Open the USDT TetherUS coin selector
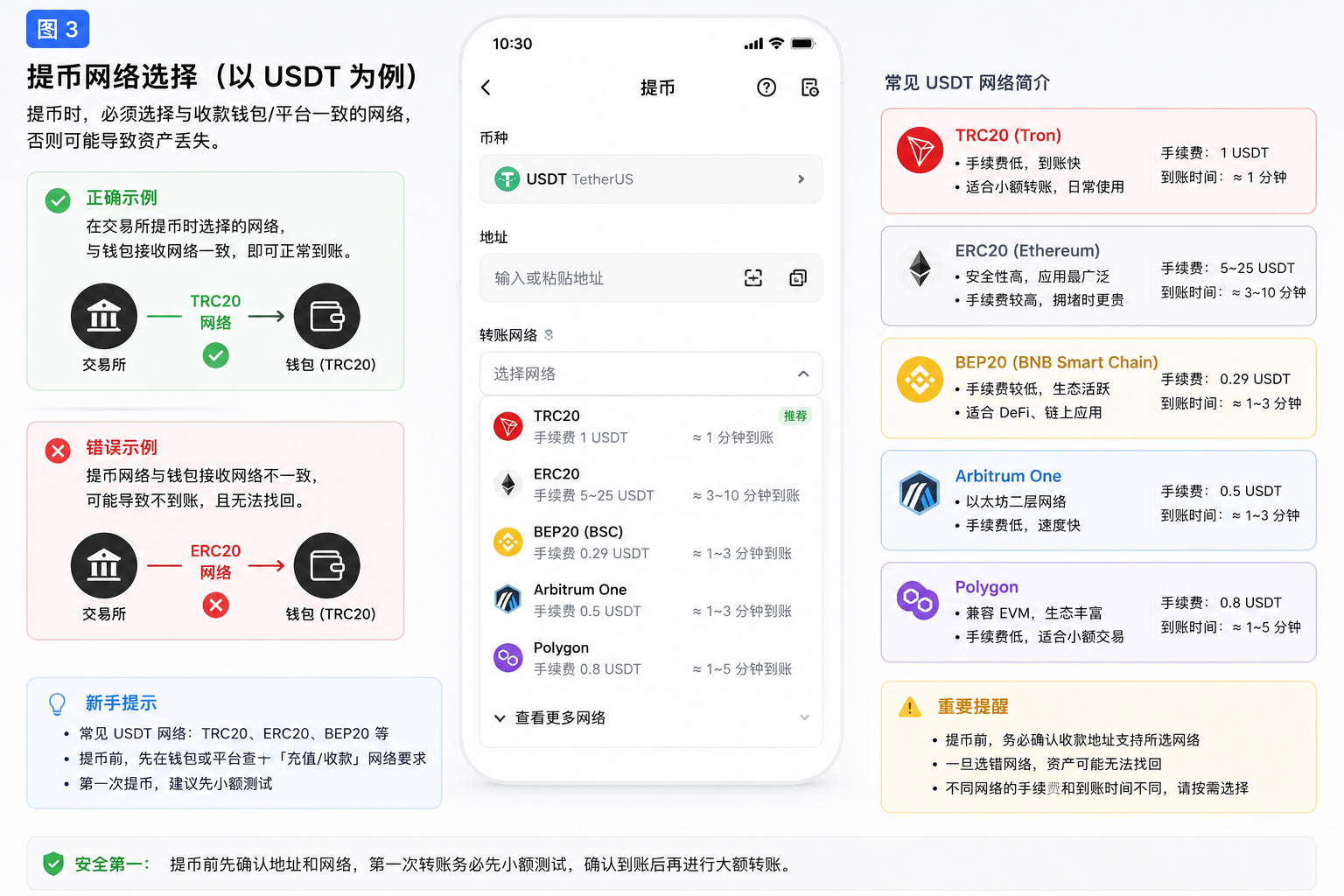Image resolution: width=1344 pixels, height=896 pixels. [x=651, y=179]
